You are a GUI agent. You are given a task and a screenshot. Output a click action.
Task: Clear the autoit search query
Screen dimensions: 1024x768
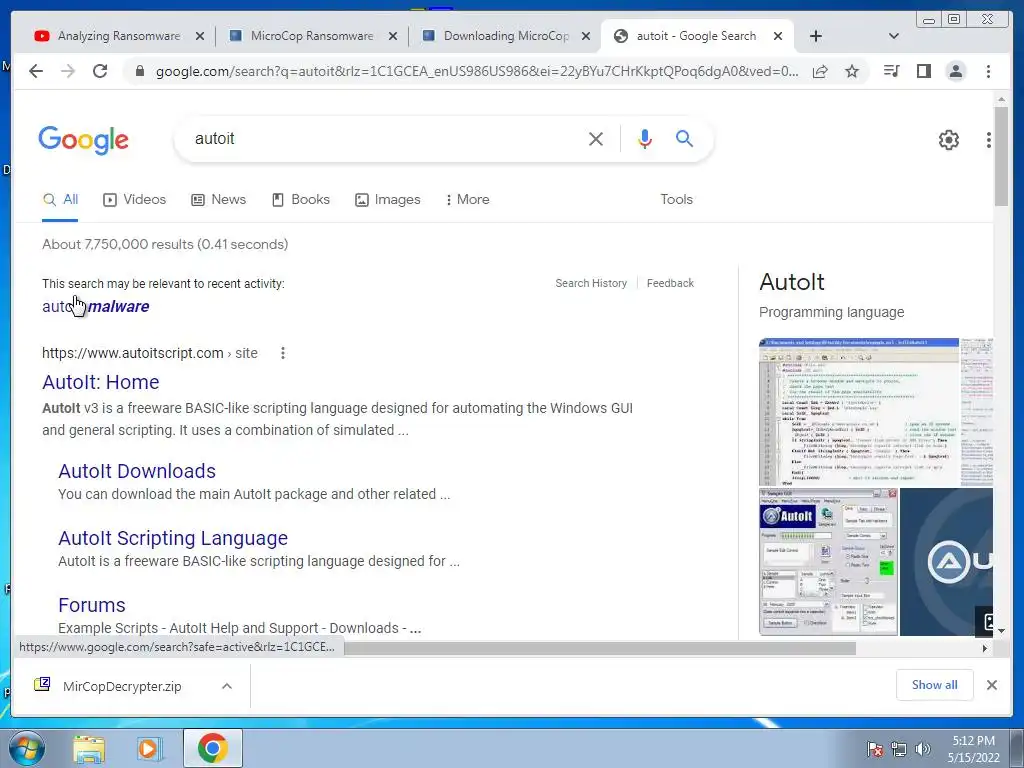click(x=596, y=138)
